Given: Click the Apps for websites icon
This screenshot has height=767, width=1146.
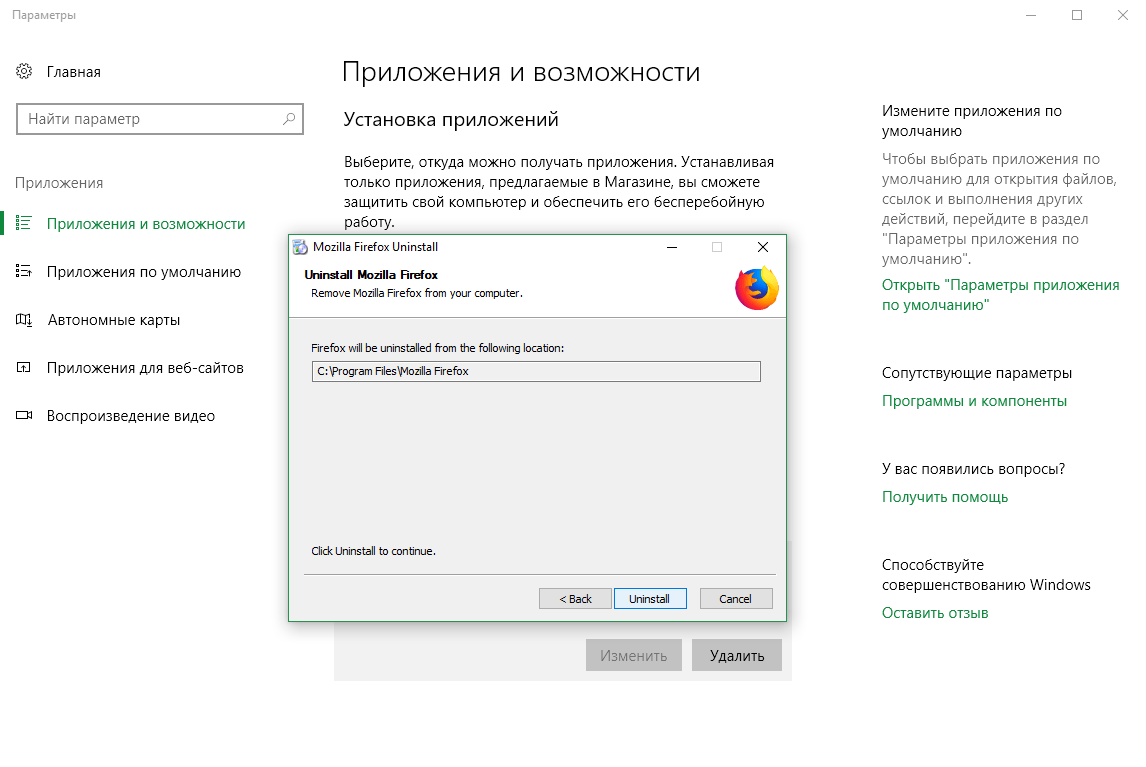Looking at the screenshot, I should click(x=25, y=368).
